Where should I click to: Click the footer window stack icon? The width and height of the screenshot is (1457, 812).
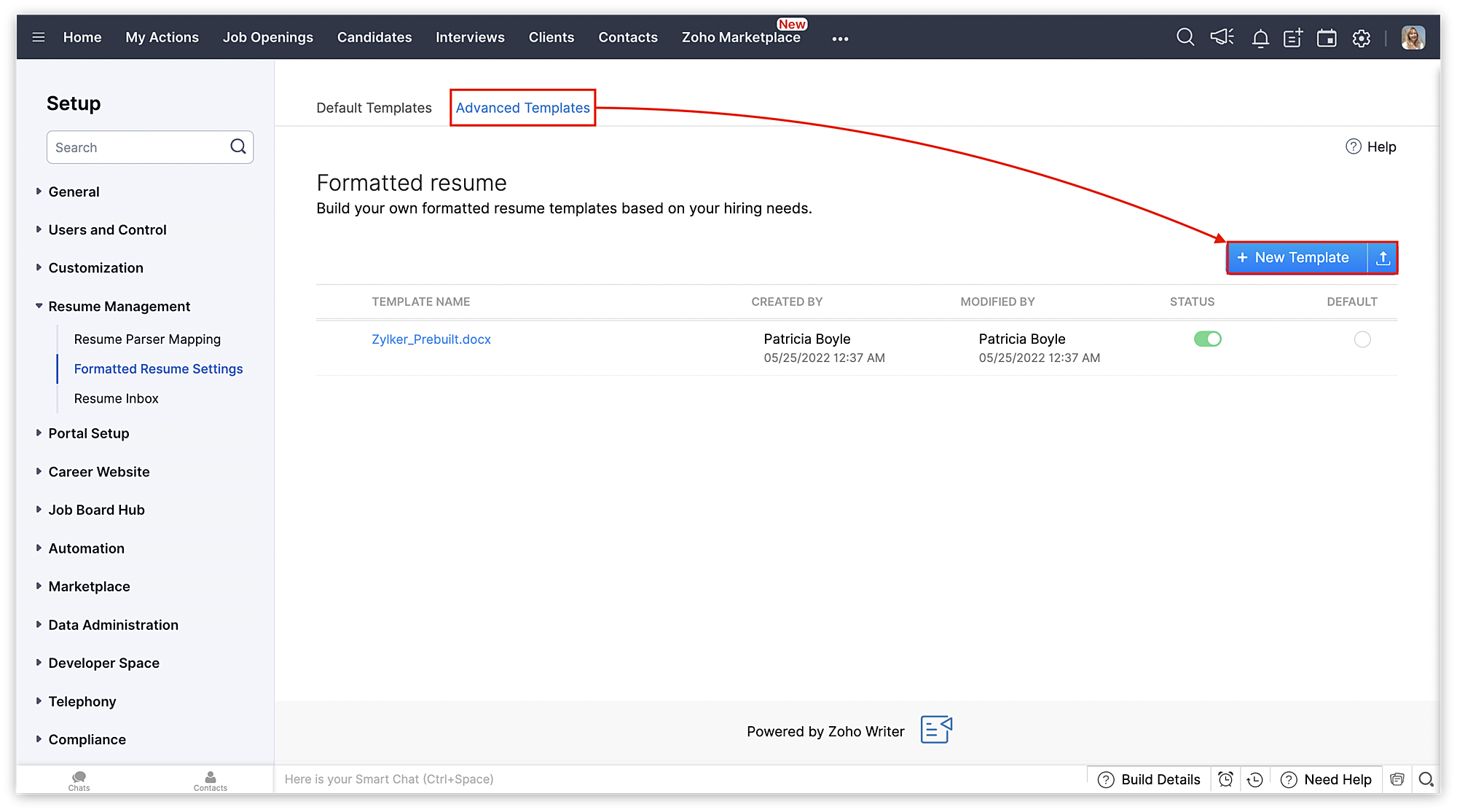pos(1397,779)
